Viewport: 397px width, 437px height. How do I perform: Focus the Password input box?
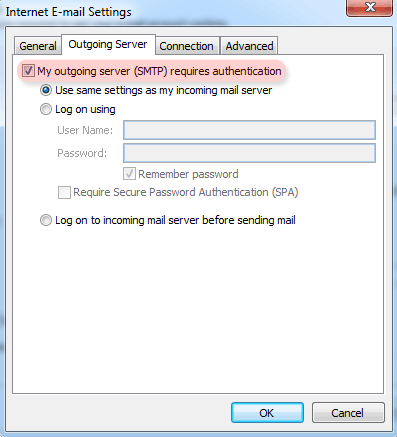(x=249, y=153)
